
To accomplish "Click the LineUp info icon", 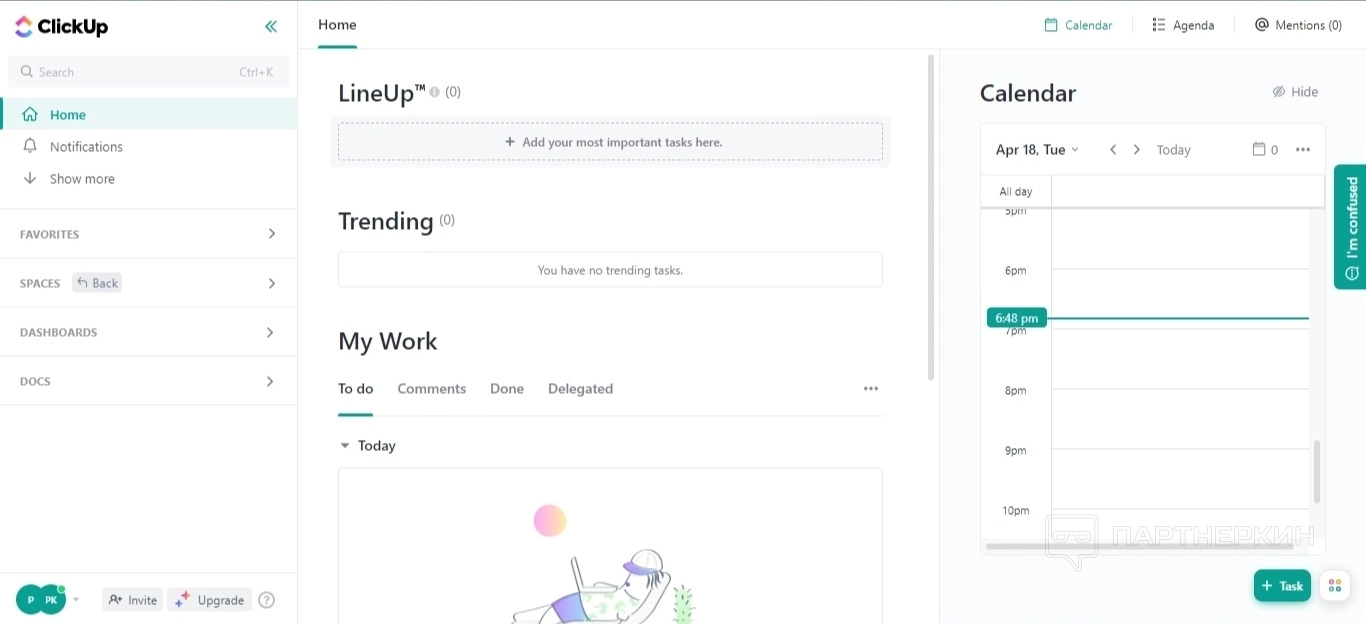I will tap(434, 92).
